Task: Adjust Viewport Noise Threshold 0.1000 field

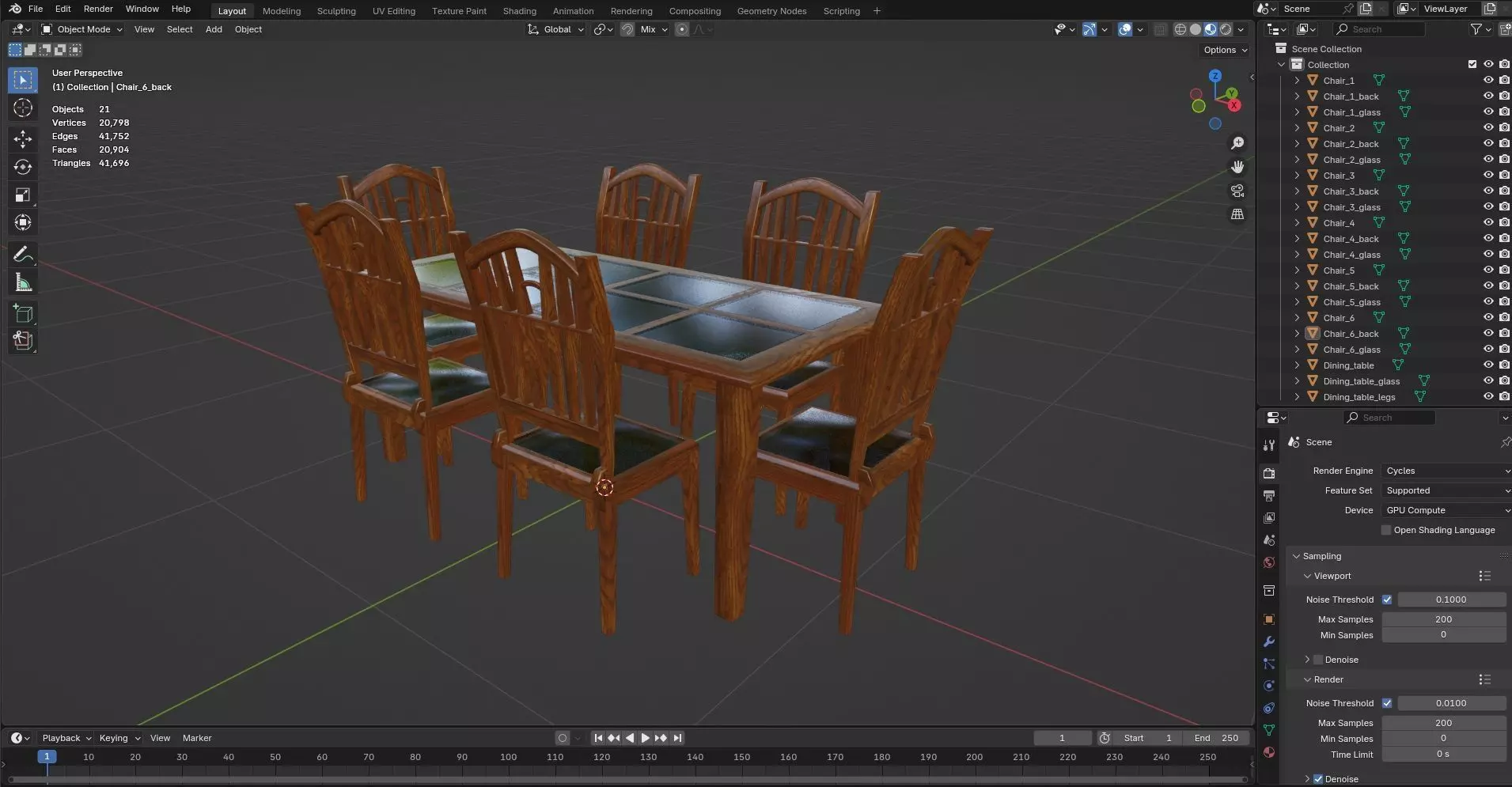Action: tap(1451, 600)
